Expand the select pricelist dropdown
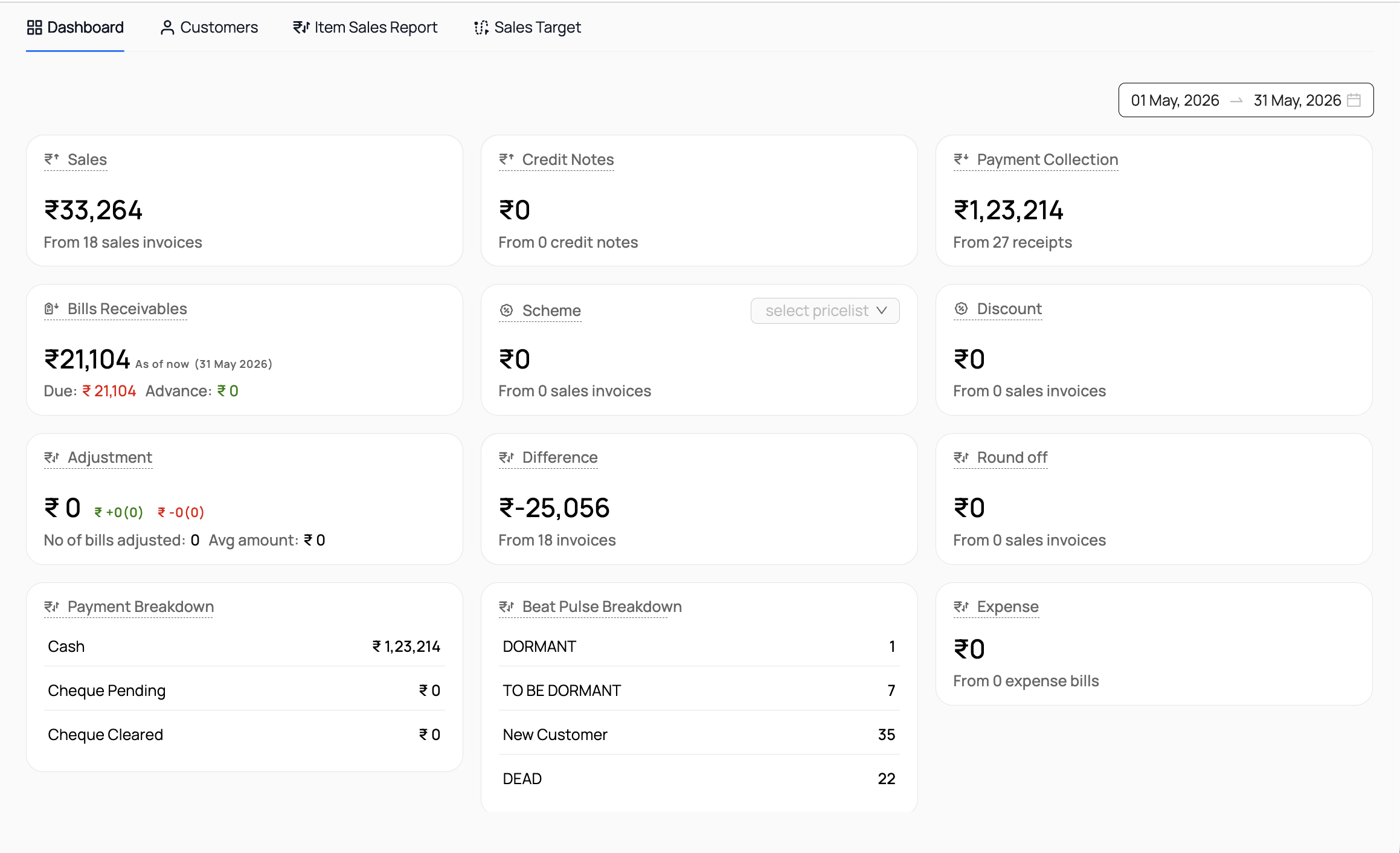Viewport: 1400px width, 853px height. [825, 311]
